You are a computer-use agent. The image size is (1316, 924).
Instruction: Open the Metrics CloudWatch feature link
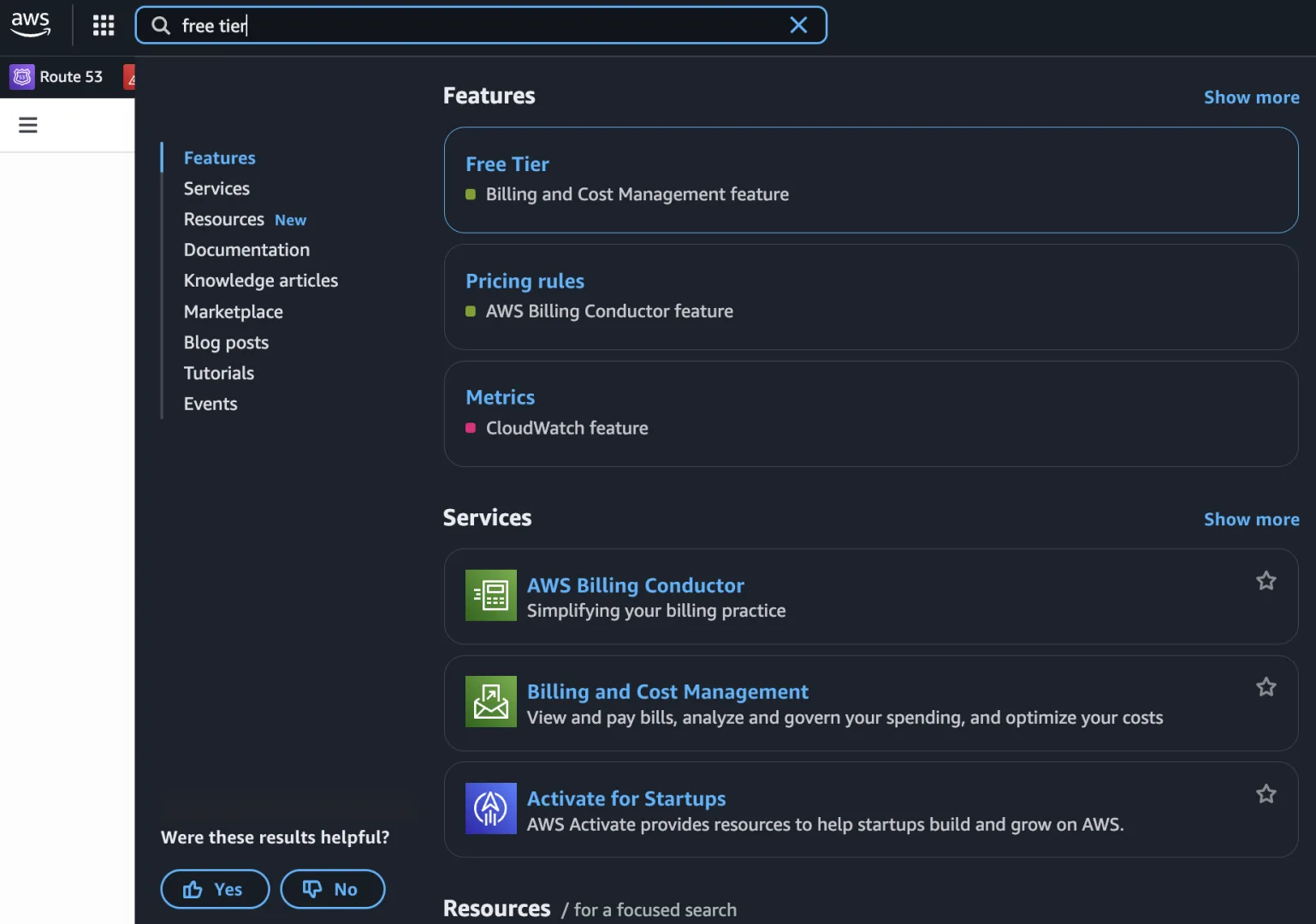501,398
